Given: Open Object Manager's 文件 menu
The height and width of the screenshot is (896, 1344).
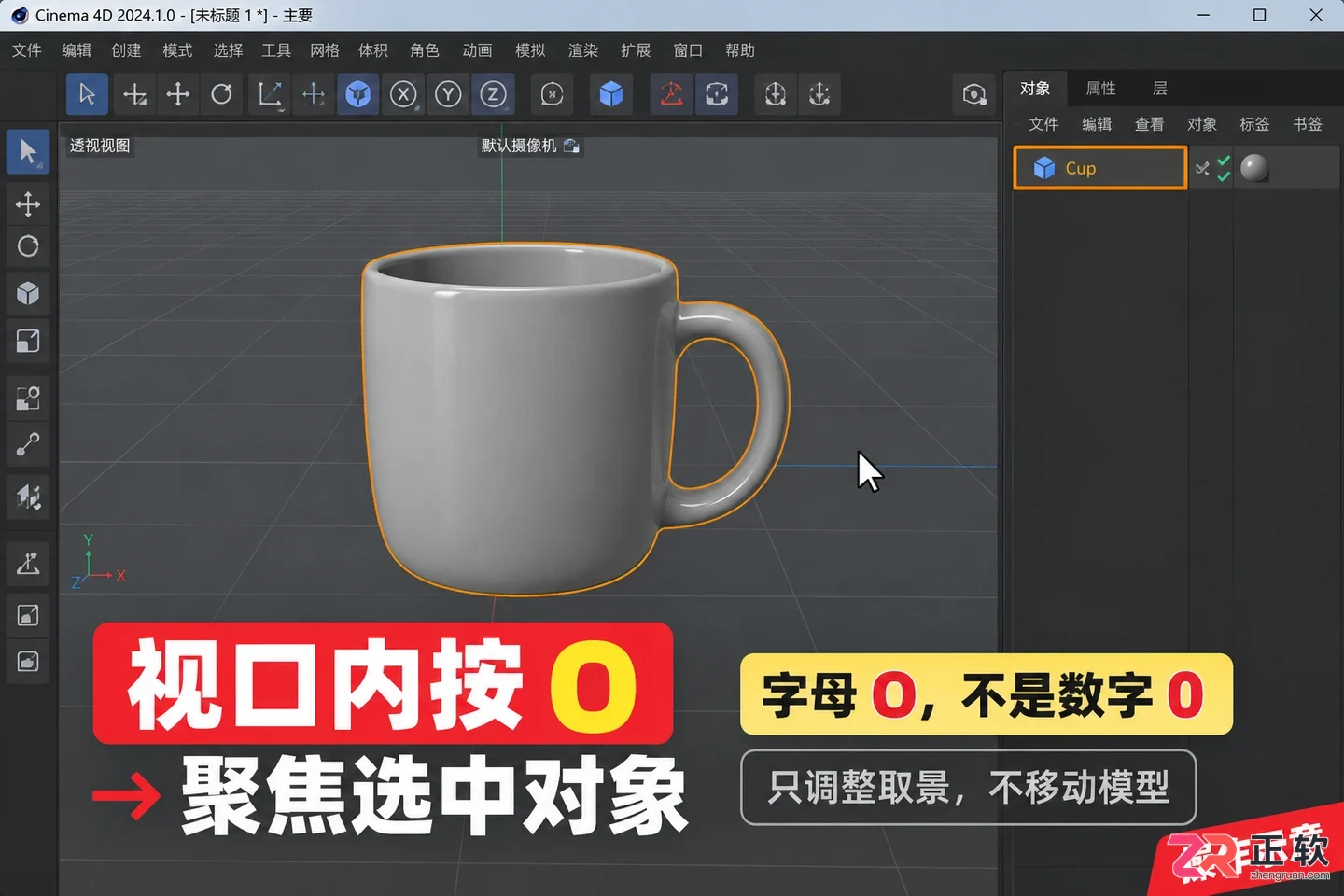Looking at the screenshot, I should click(1043, 124).
